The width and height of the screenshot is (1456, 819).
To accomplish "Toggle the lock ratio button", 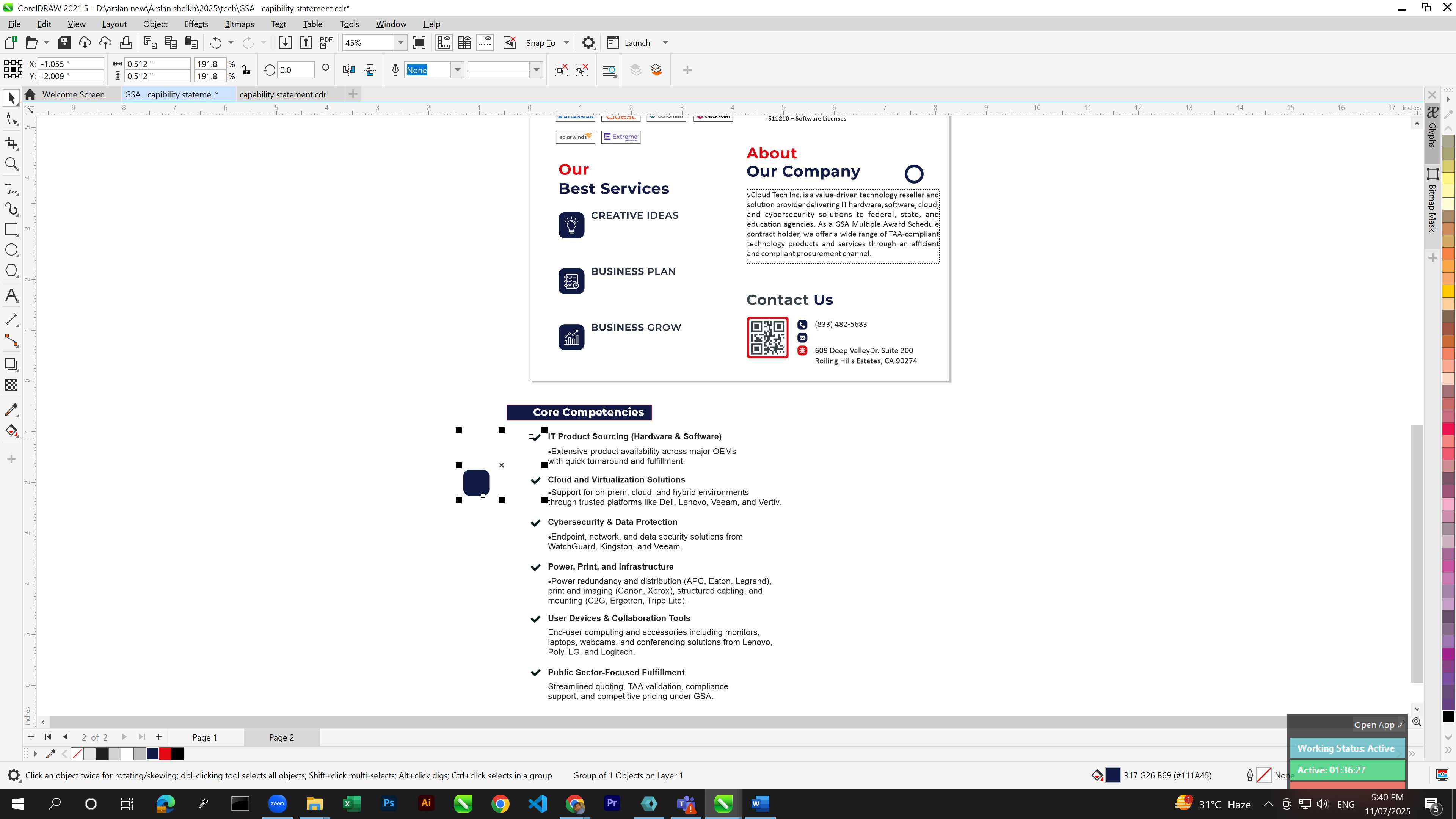I will [x=246, y=70].
